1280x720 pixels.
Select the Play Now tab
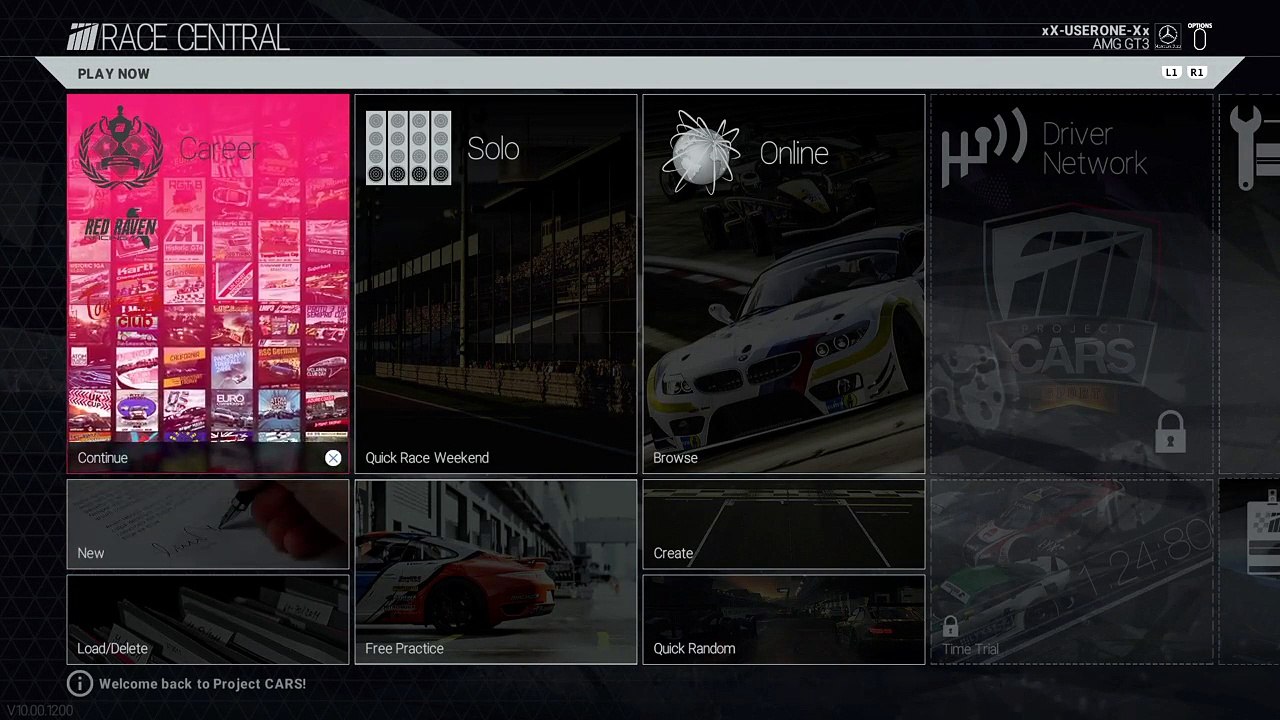point(114,74)
